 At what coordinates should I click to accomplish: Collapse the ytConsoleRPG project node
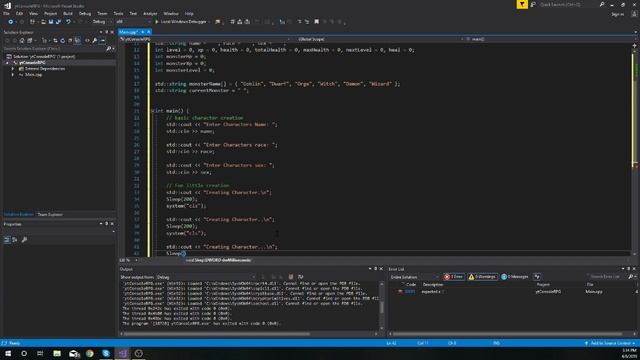point(7,63)
